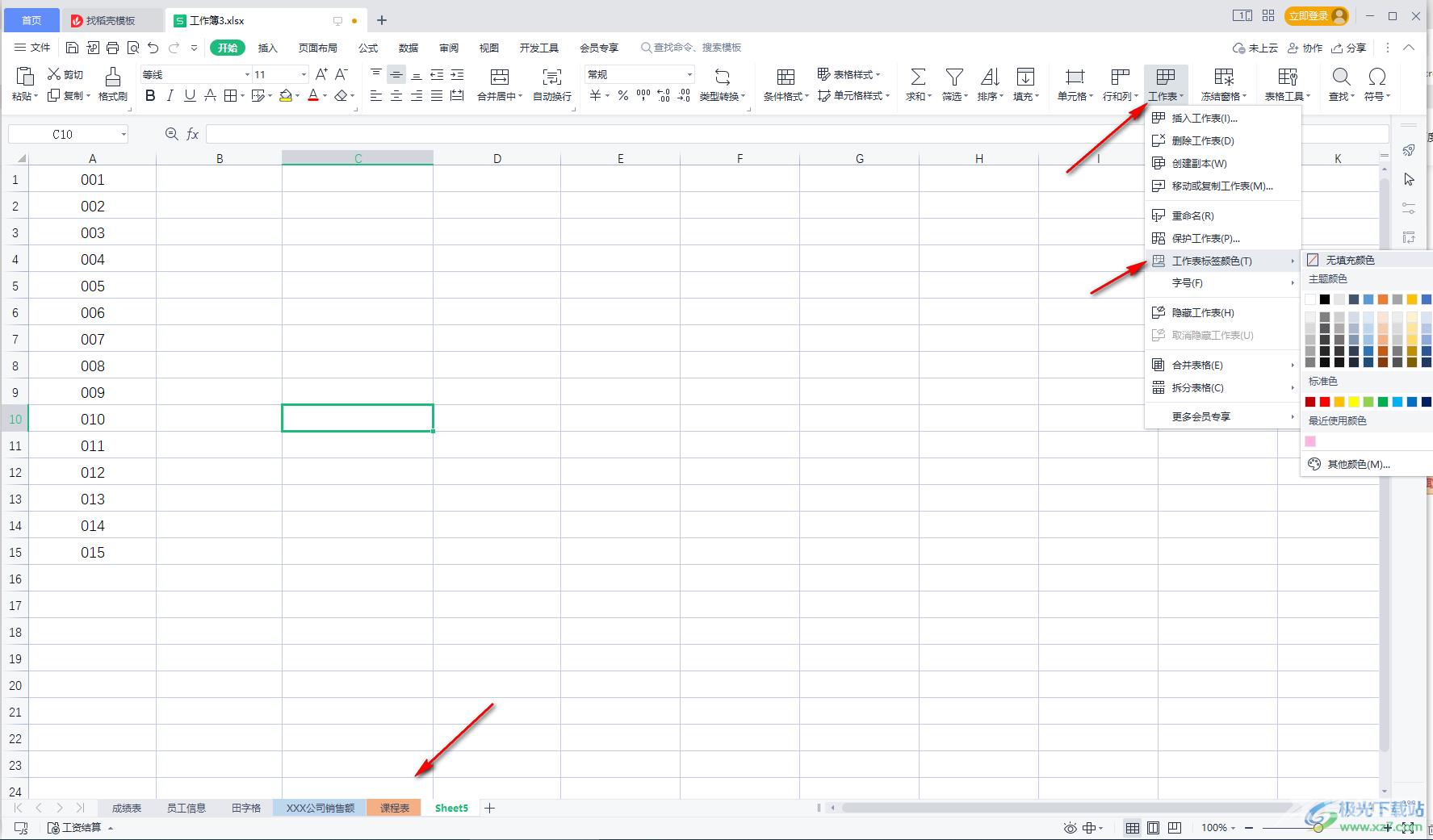The height and width of the screenshot is (840, 1433).
Task: Click the Rows and Columns (行和列) icon
Action: [1120, 77]
